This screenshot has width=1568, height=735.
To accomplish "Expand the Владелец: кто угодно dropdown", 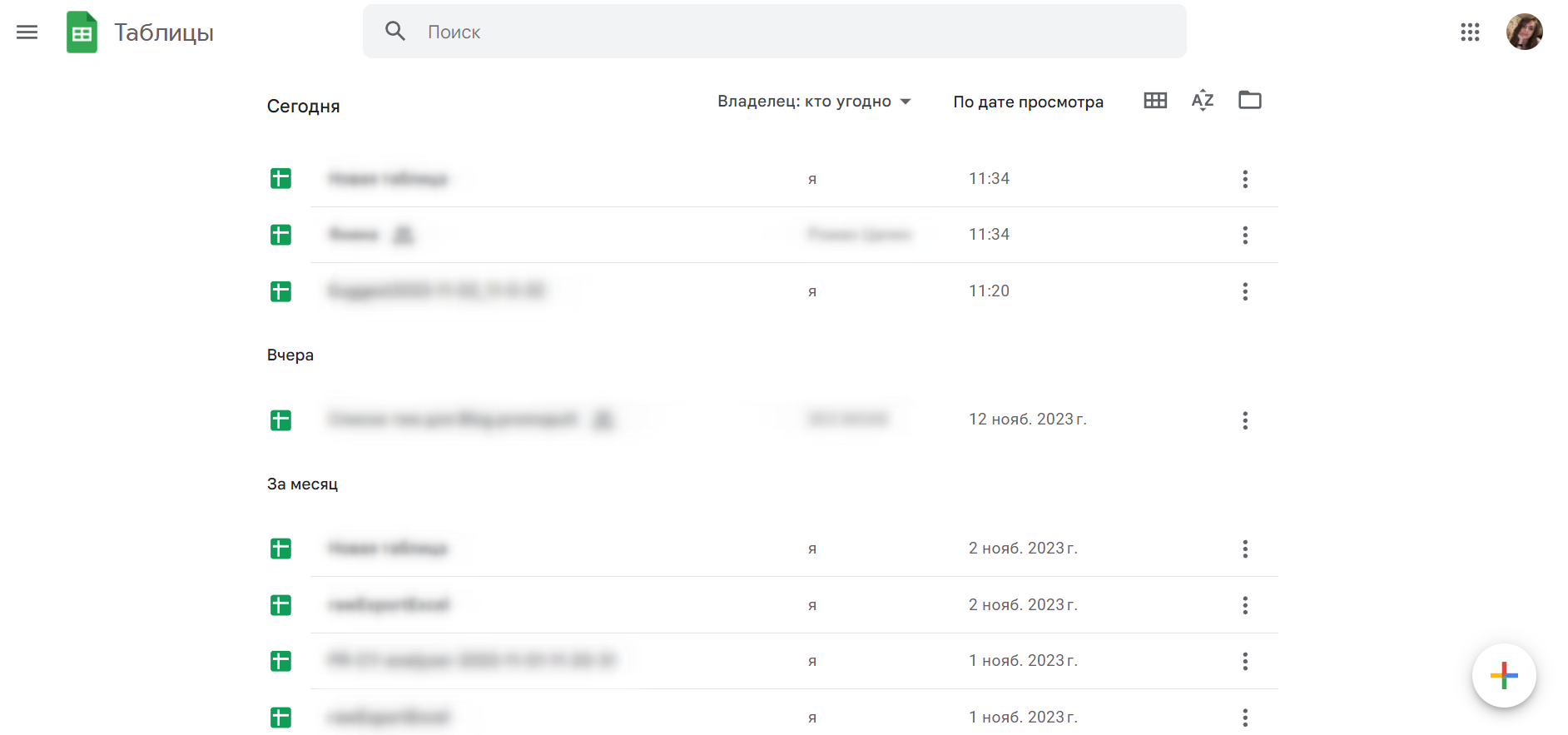I will [814, 102].
